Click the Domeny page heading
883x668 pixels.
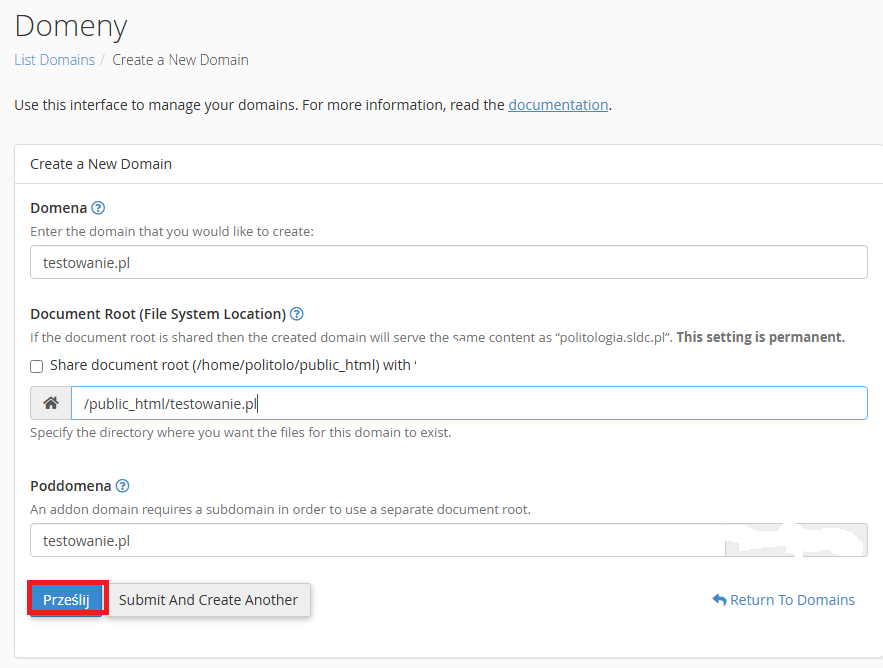[x=71, y=25]
